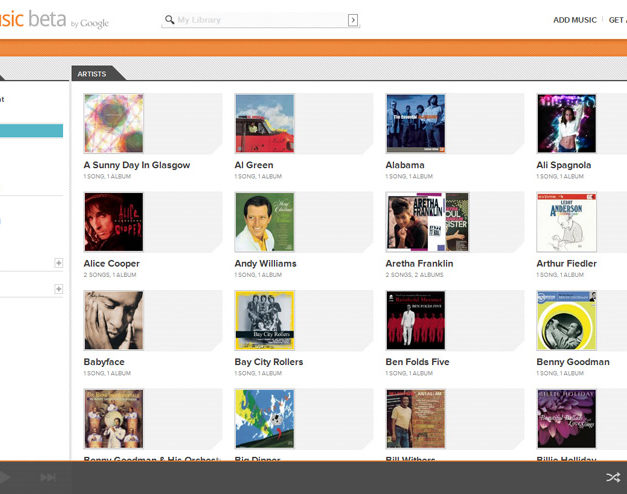The image size is (627, 494).
Task: Click the Alice Cooper artist name
Action: (x=112, y=264)
